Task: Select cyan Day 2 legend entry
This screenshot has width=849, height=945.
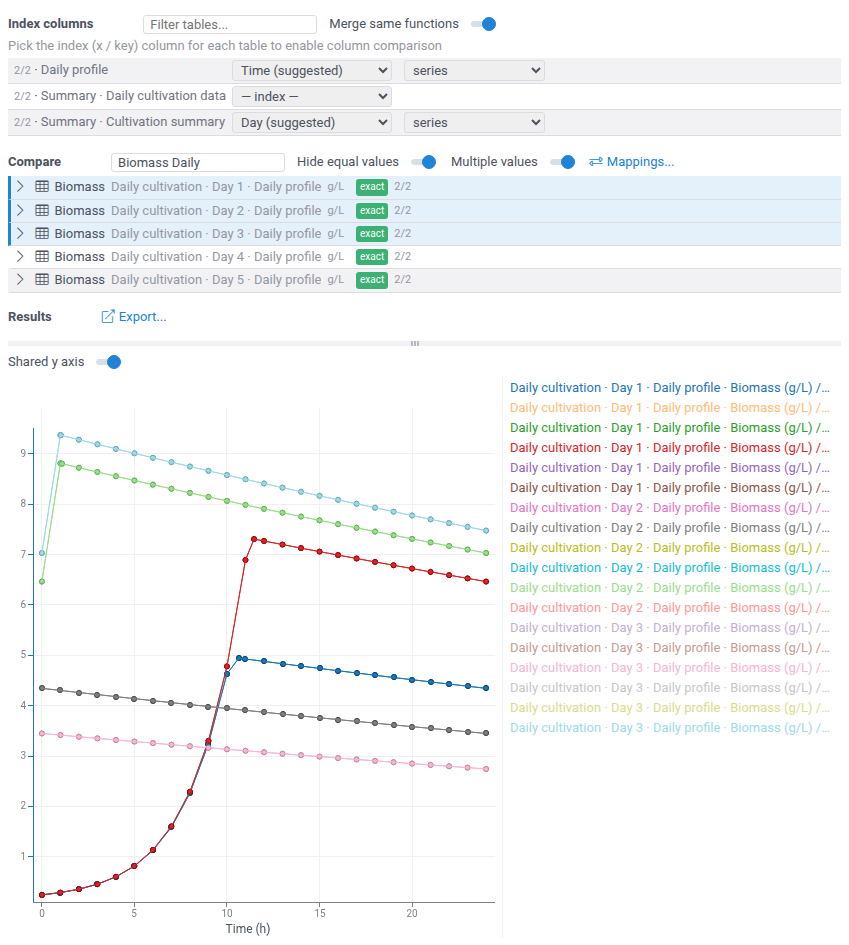Action: [x=669, y=568]
